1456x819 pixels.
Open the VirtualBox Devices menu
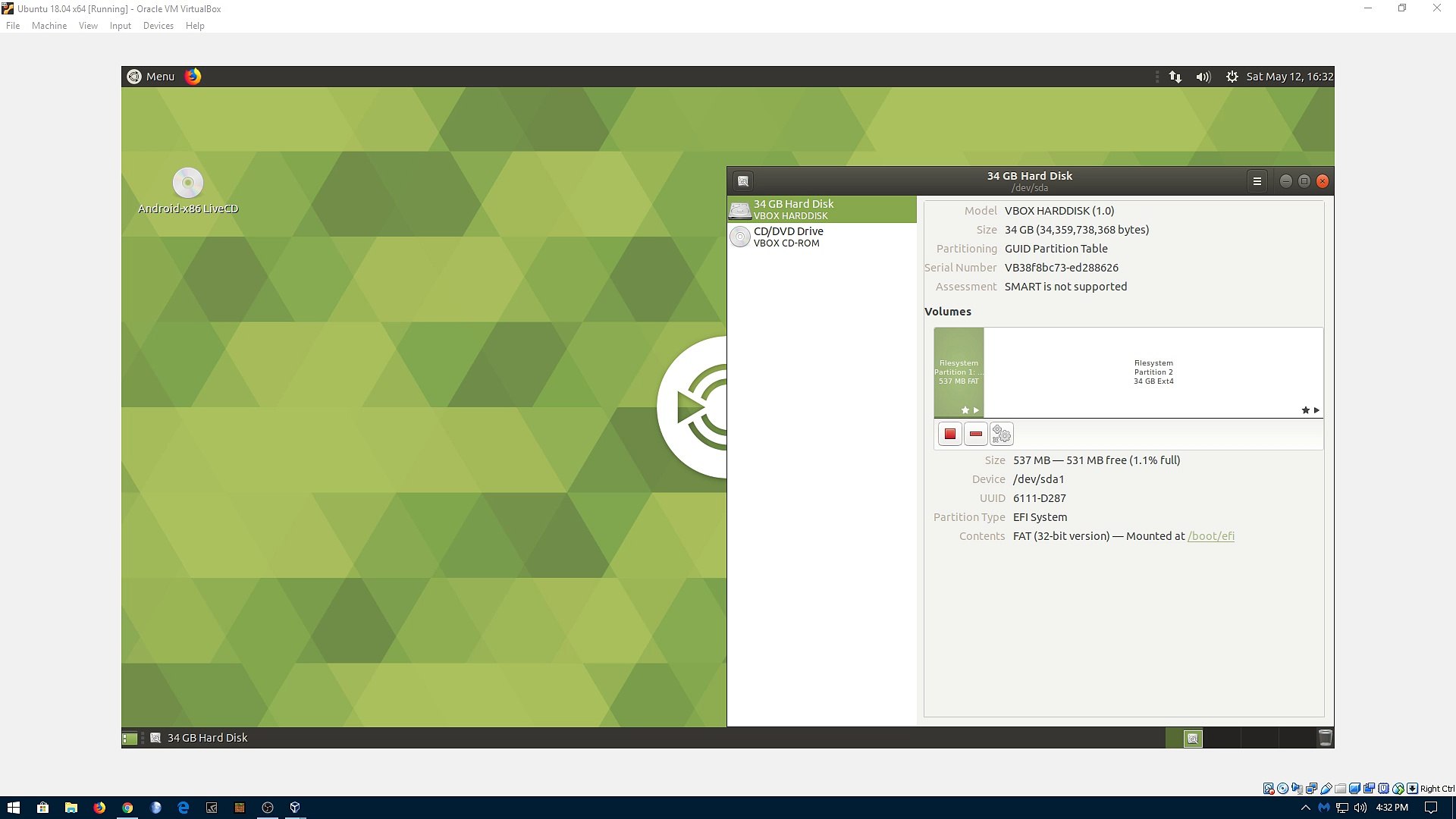pos(158,26)
